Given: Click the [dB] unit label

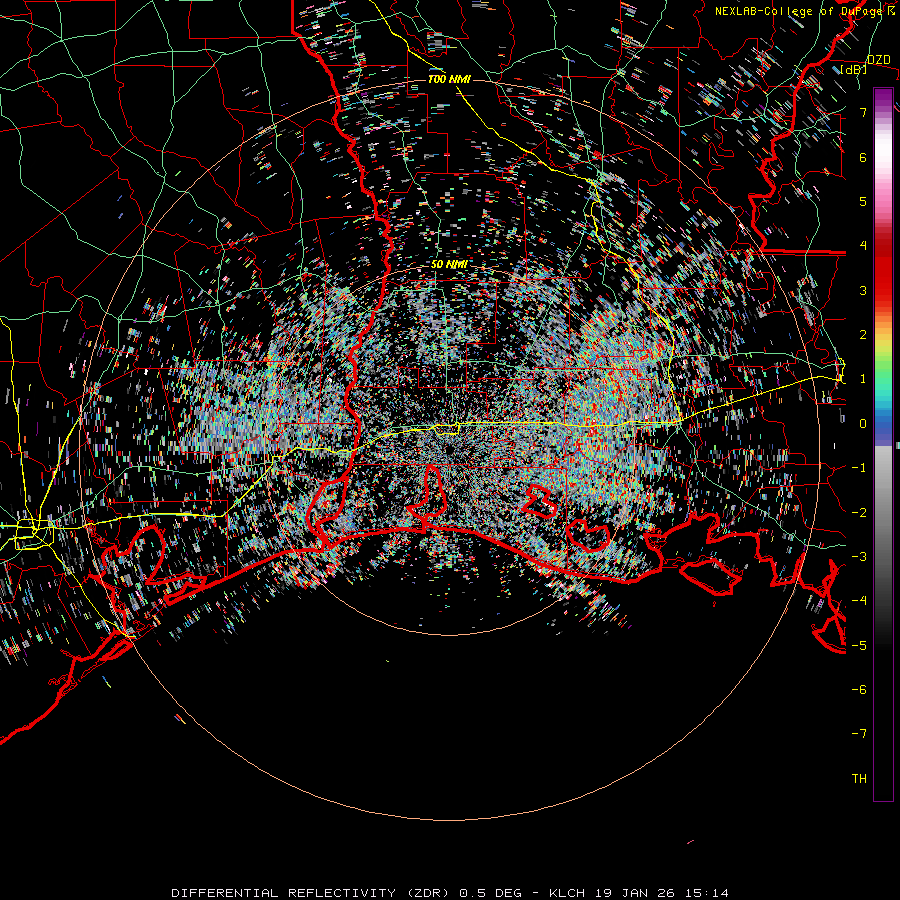Looking at the screenshot, I should (x=854, y=70).
